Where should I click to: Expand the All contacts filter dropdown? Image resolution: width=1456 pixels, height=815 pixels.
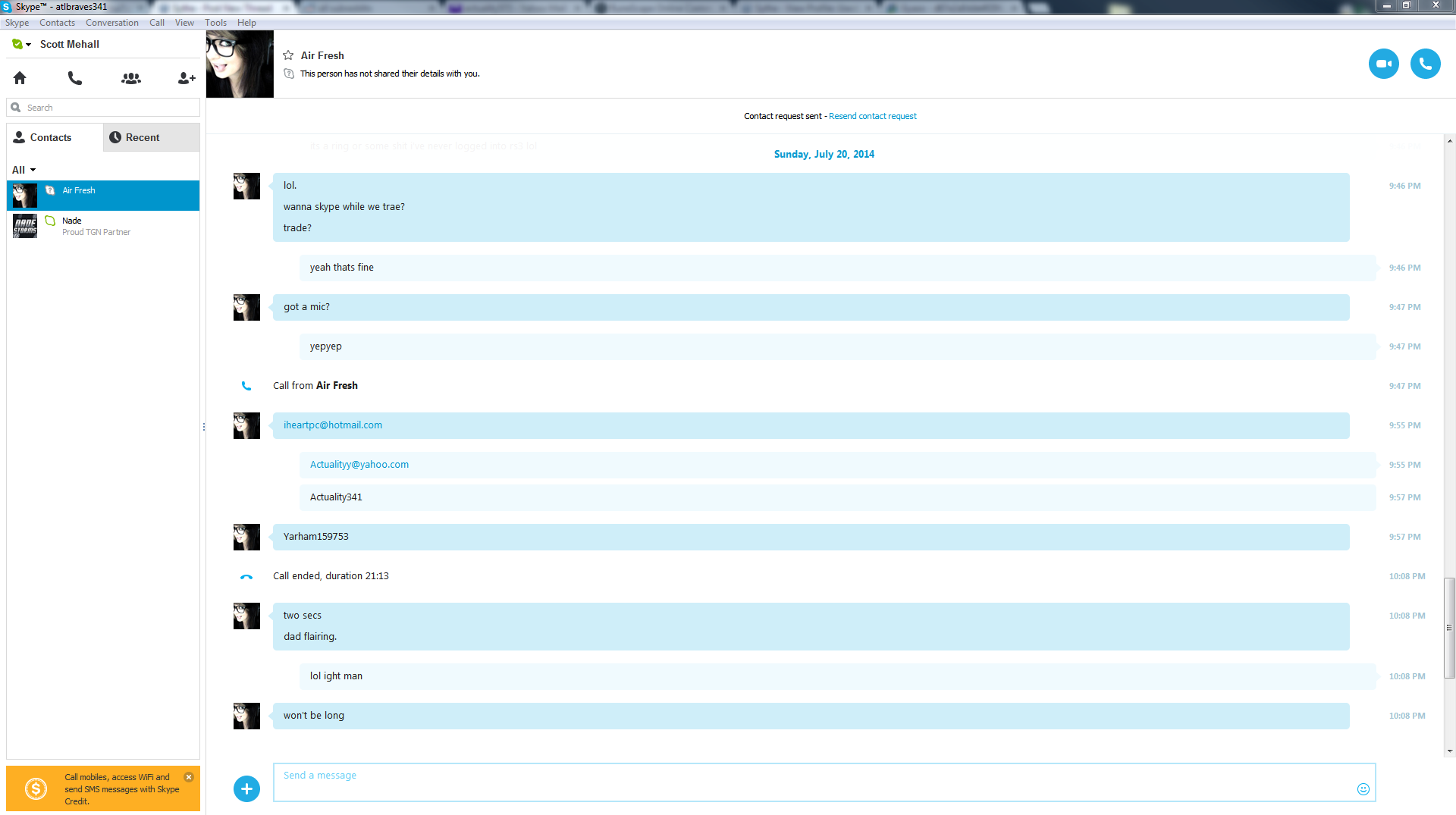(24, 170)
